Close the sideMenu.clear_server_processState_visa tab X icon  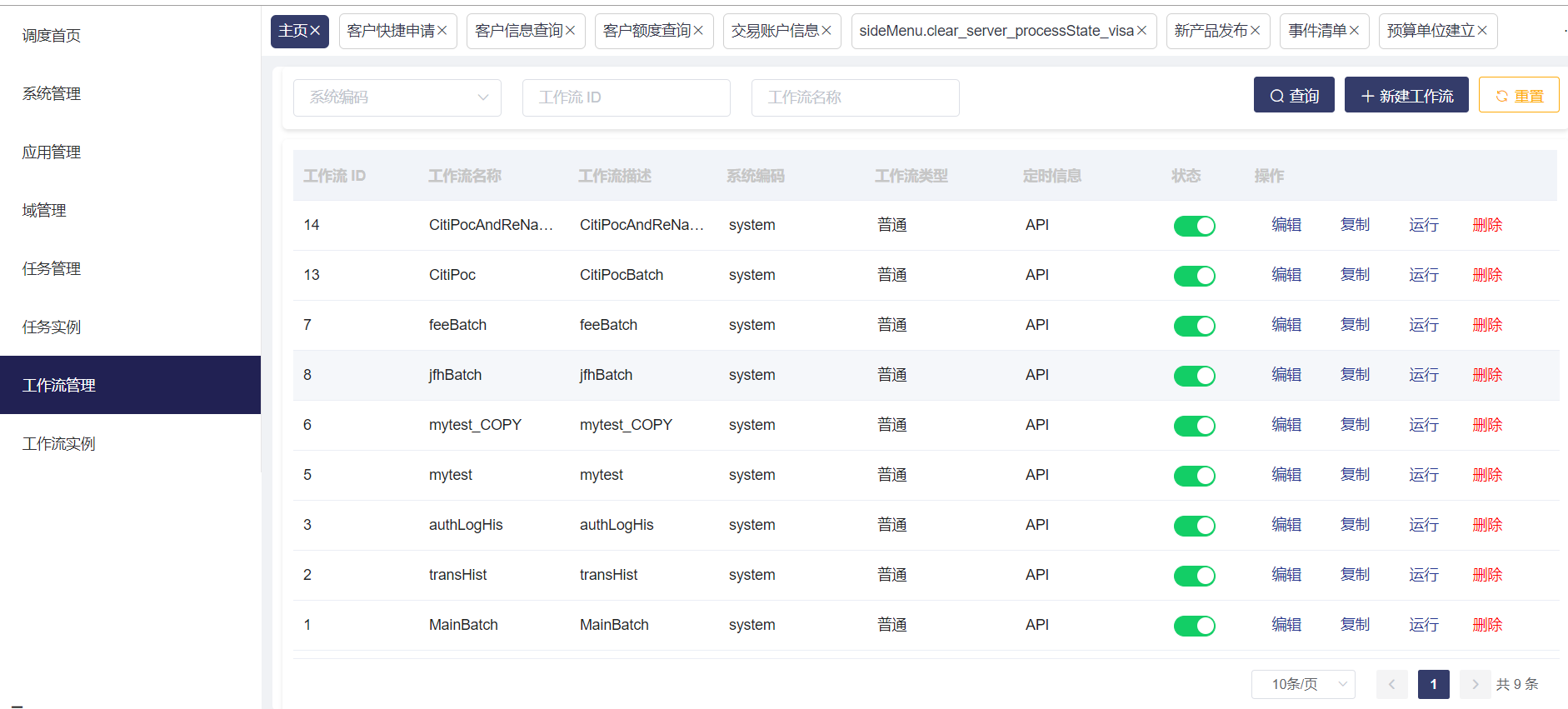click(1141, 31)
